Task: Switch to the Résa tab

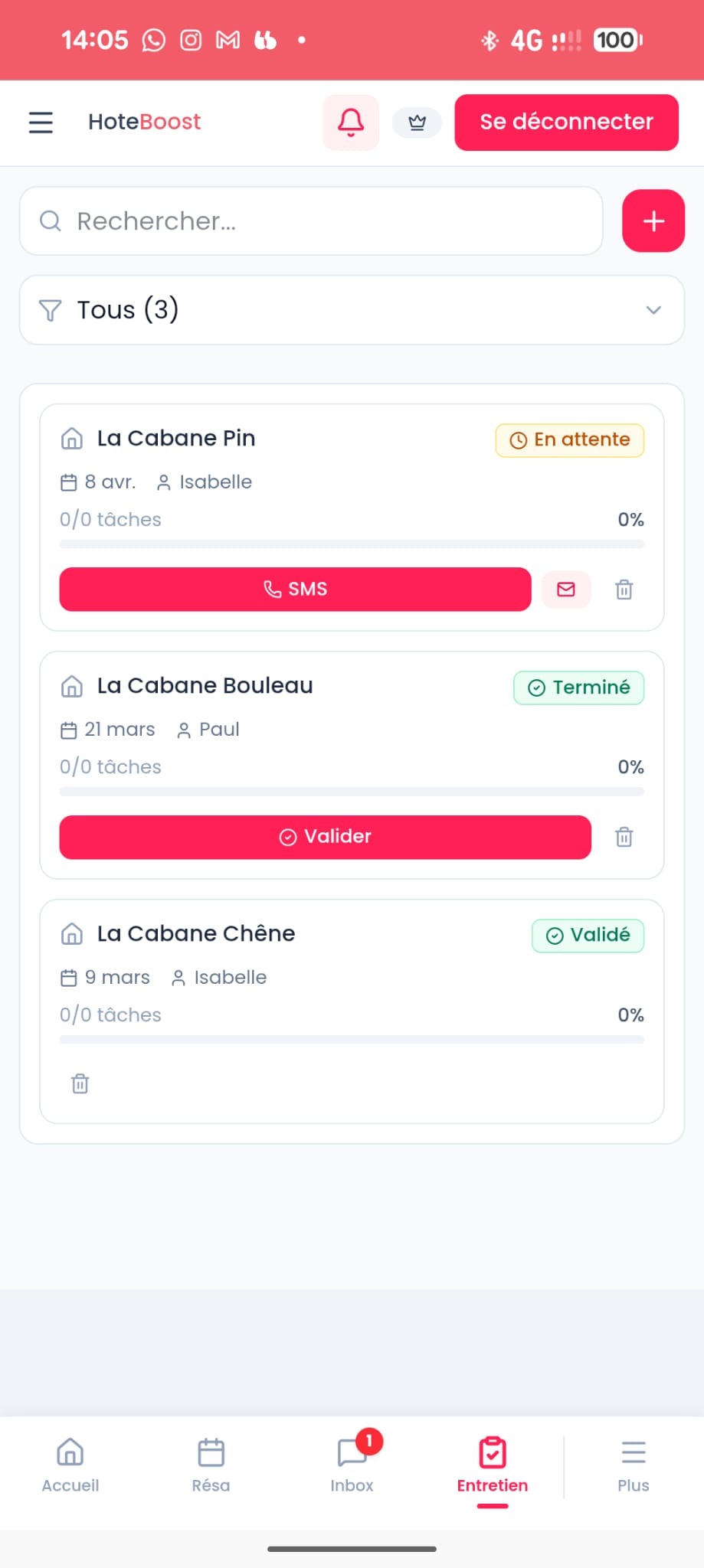Action: [211, 1465]
